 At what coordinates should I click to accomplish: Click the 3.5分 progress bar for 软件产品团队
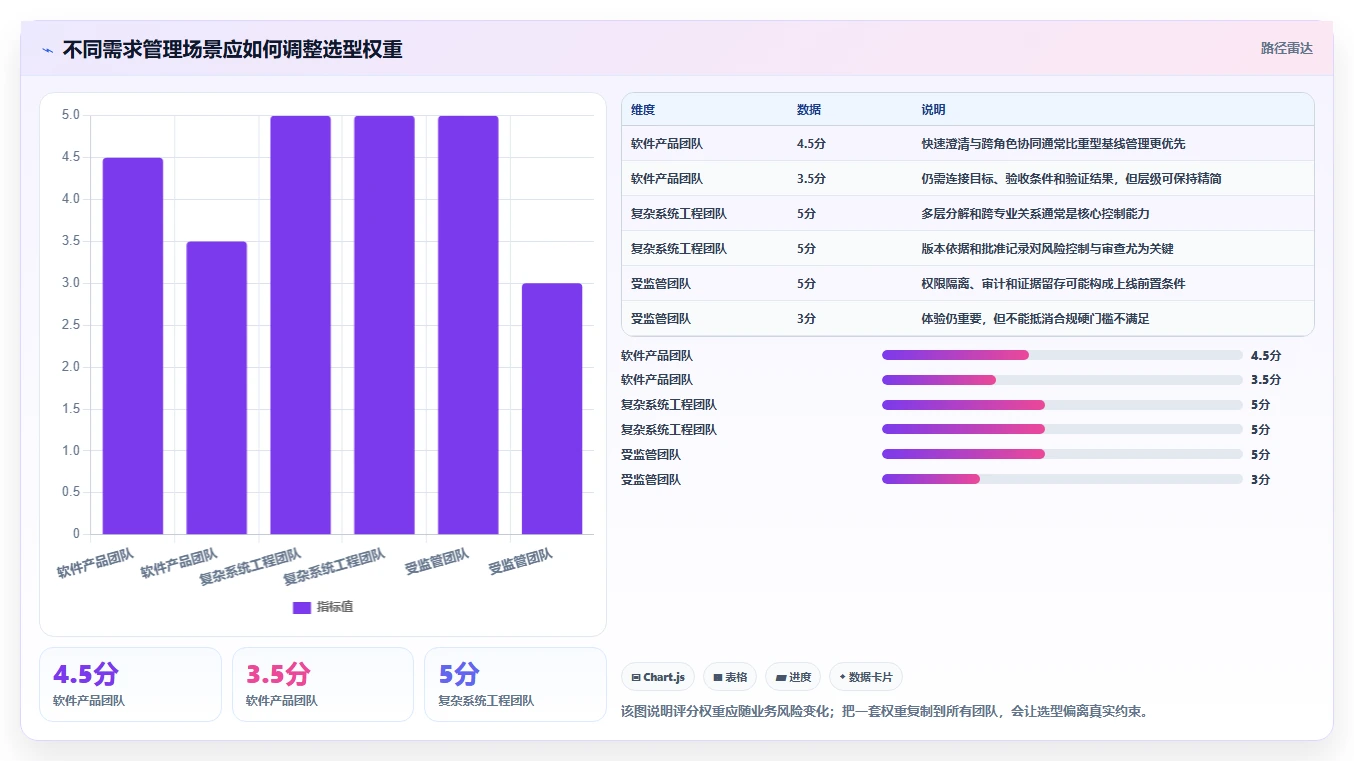pos(1062,380)
